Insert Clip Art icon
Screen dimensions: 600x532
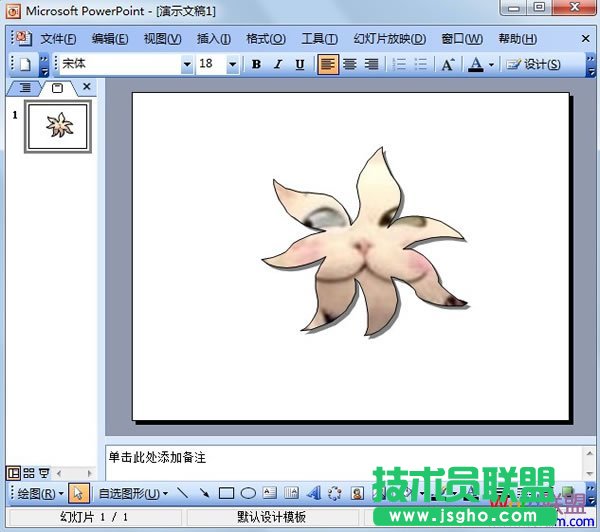pos(357,493)
